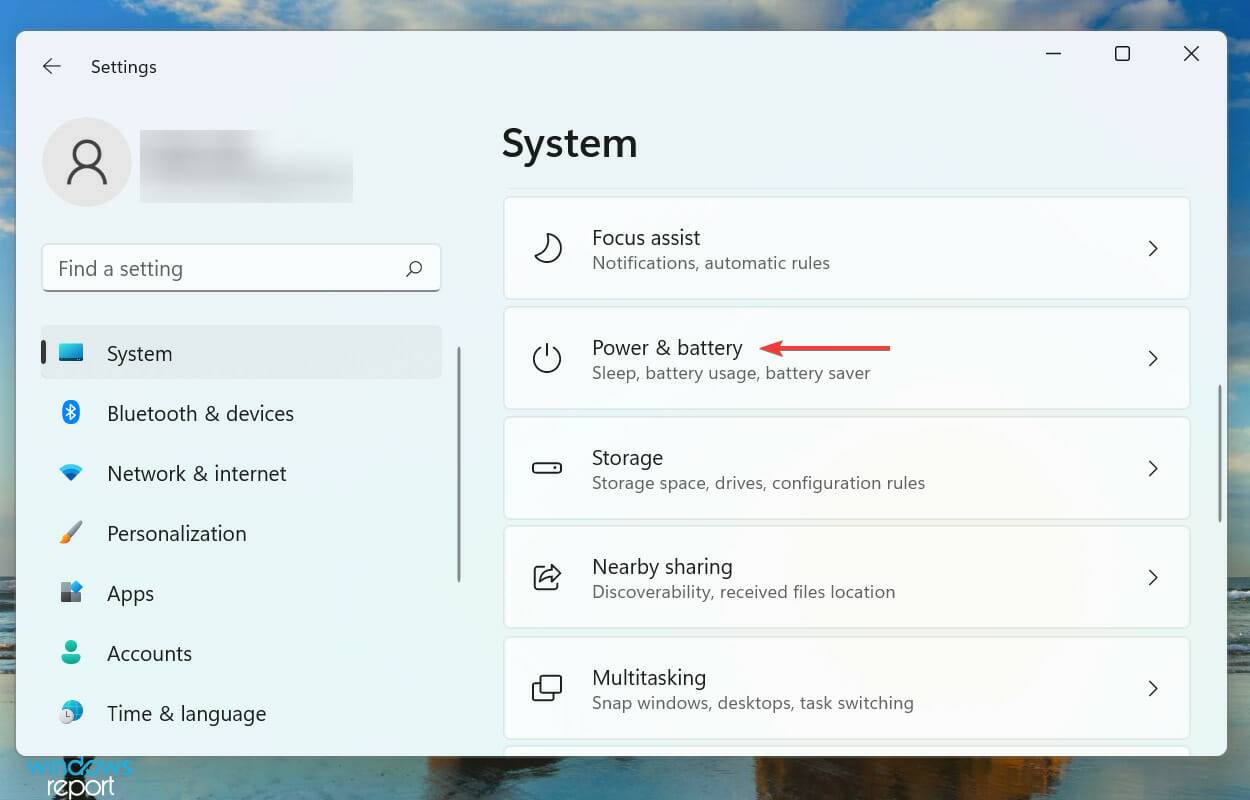Click the Personalization paintbrush icon
The height and width of the screenshot is (800, 1250).
71,533
